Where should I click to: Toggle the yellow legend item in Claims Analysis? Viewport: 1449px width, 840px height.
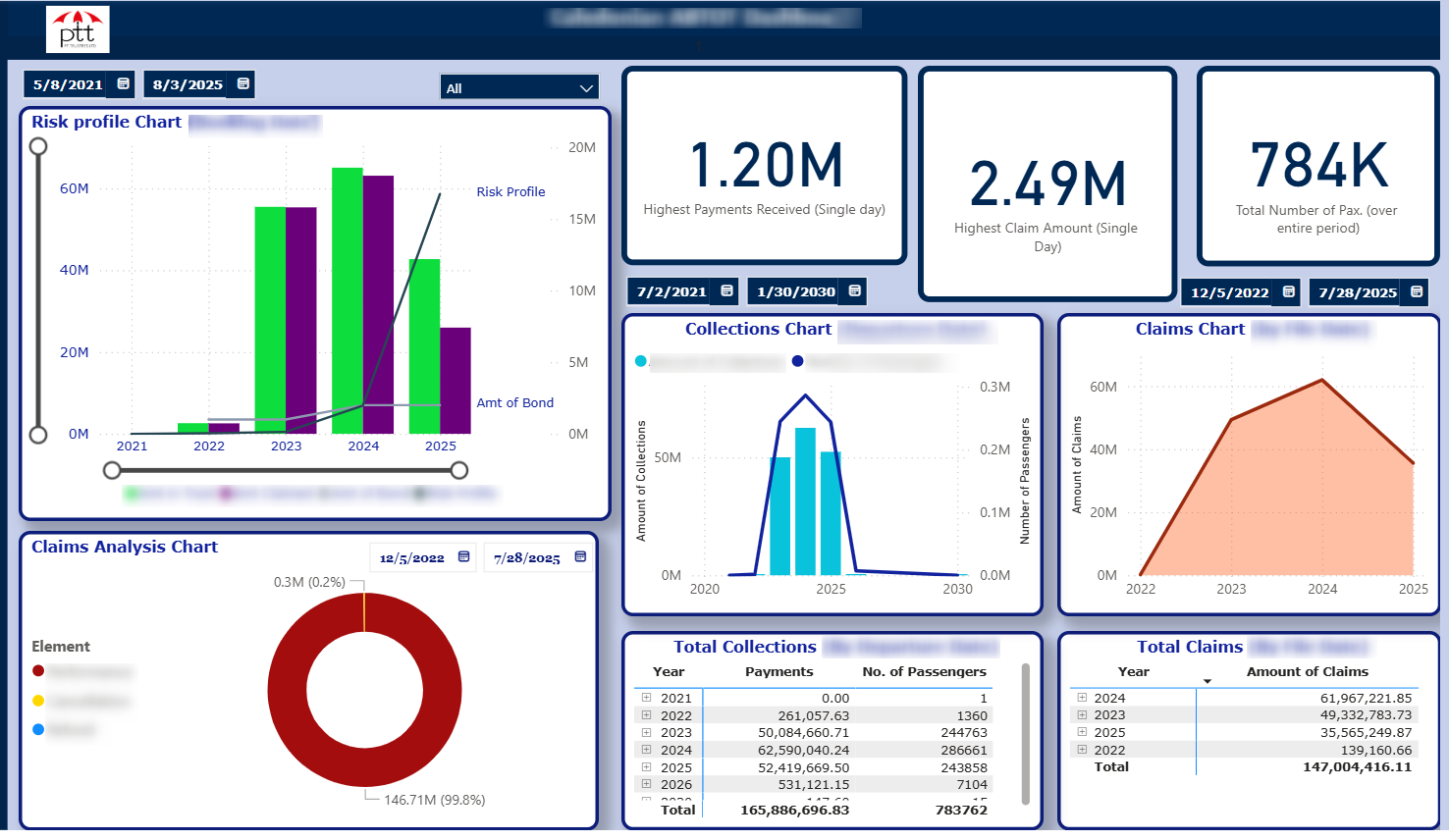coord(39,700)
